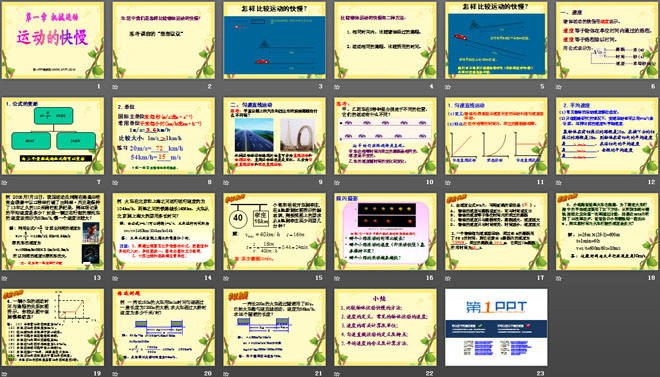Click the animation star below slide 22
This screenshot has width=660, height=377.
point(336,373)
